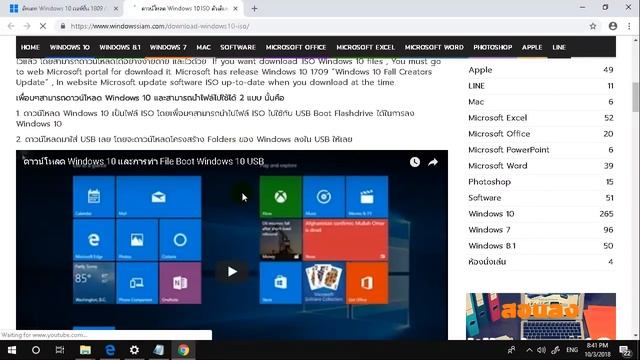This screenshot has width=640, height=360.
Task: Go forward in browser history
Action: 27,26
